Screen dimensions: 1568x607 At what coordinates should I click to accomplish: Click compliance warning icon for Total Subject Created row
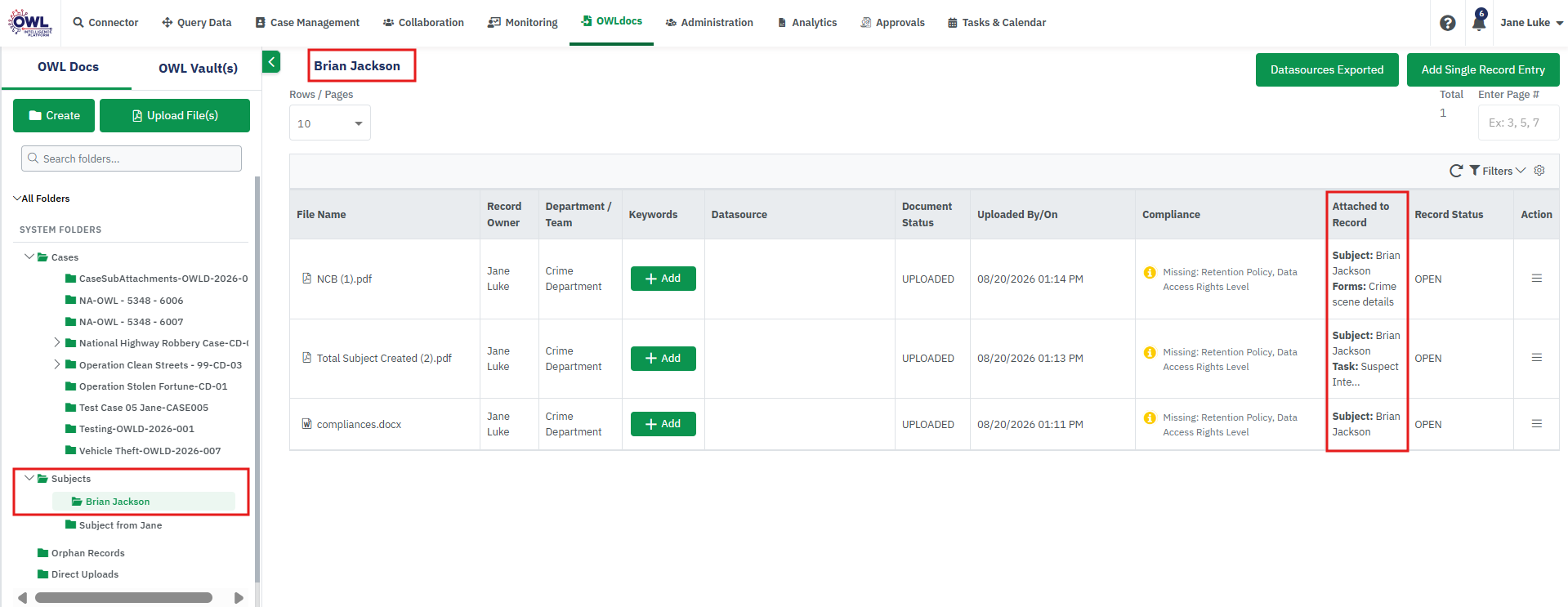[1150, 352]
